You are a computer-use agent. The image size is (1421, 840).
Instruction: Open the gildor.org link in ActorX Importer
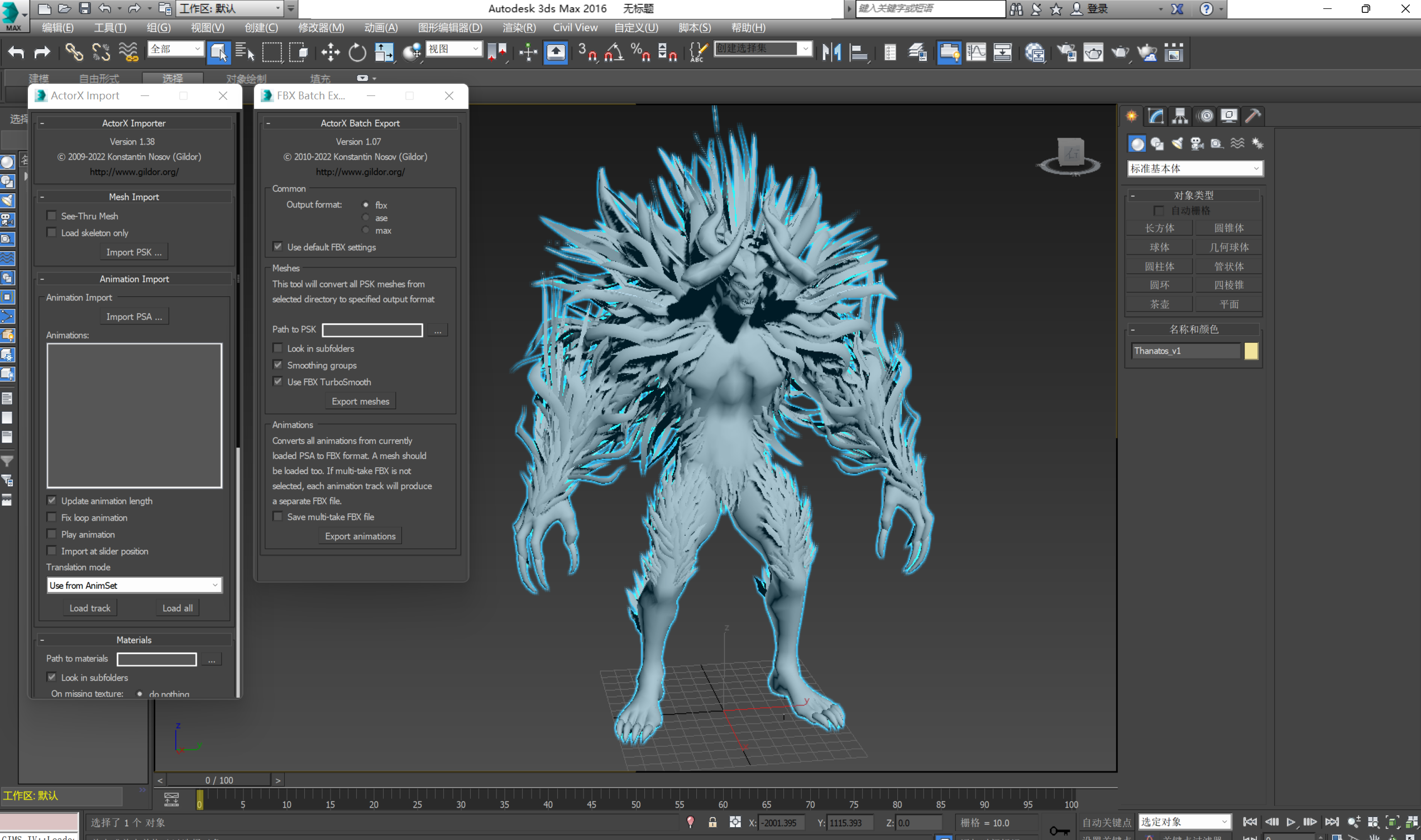coord(134,171)
